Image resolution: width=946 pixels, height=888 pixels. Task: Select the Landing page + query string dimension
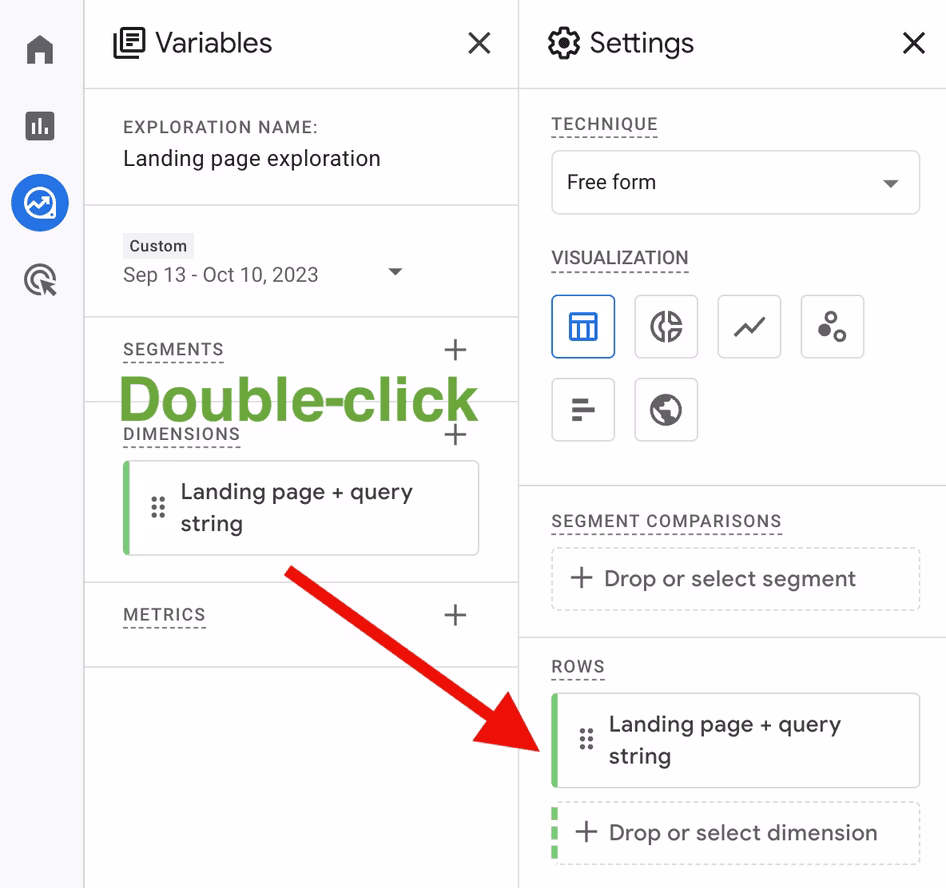300,507
